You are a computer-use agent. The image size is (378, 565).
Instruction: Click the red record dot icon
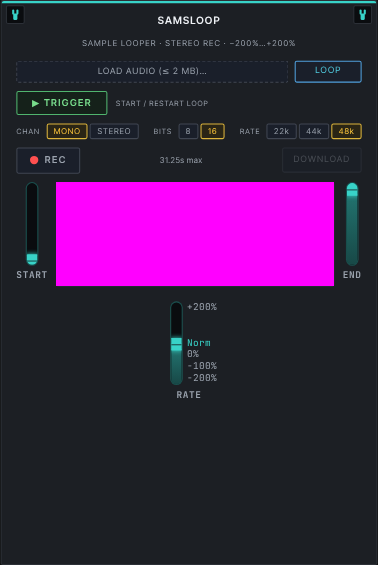click(x=34, y=160)
